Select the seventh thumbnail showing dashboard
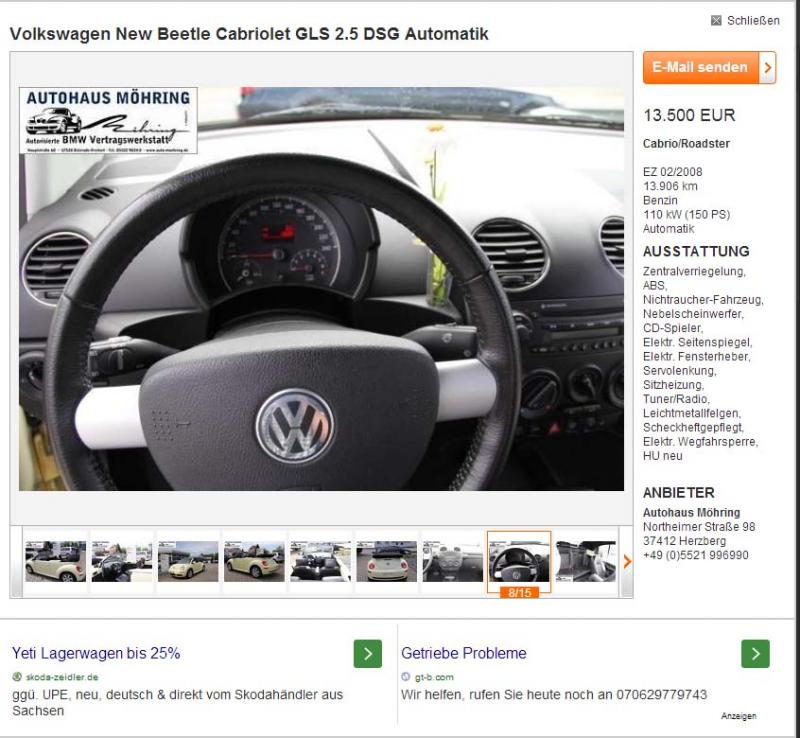This screenshot has width=800, height=738. click(452, 561)
